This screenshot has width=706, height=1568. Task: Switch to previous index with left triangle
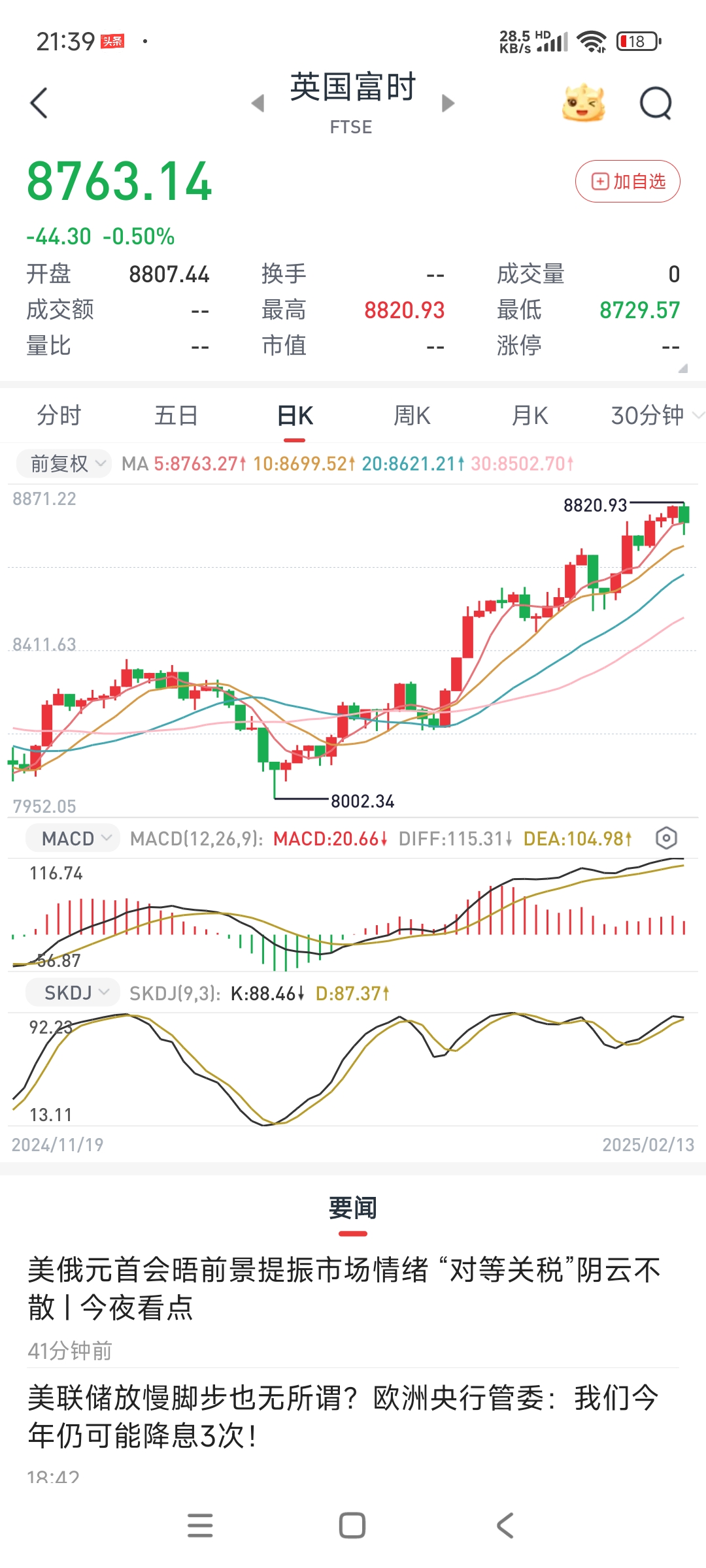(258, 103)
